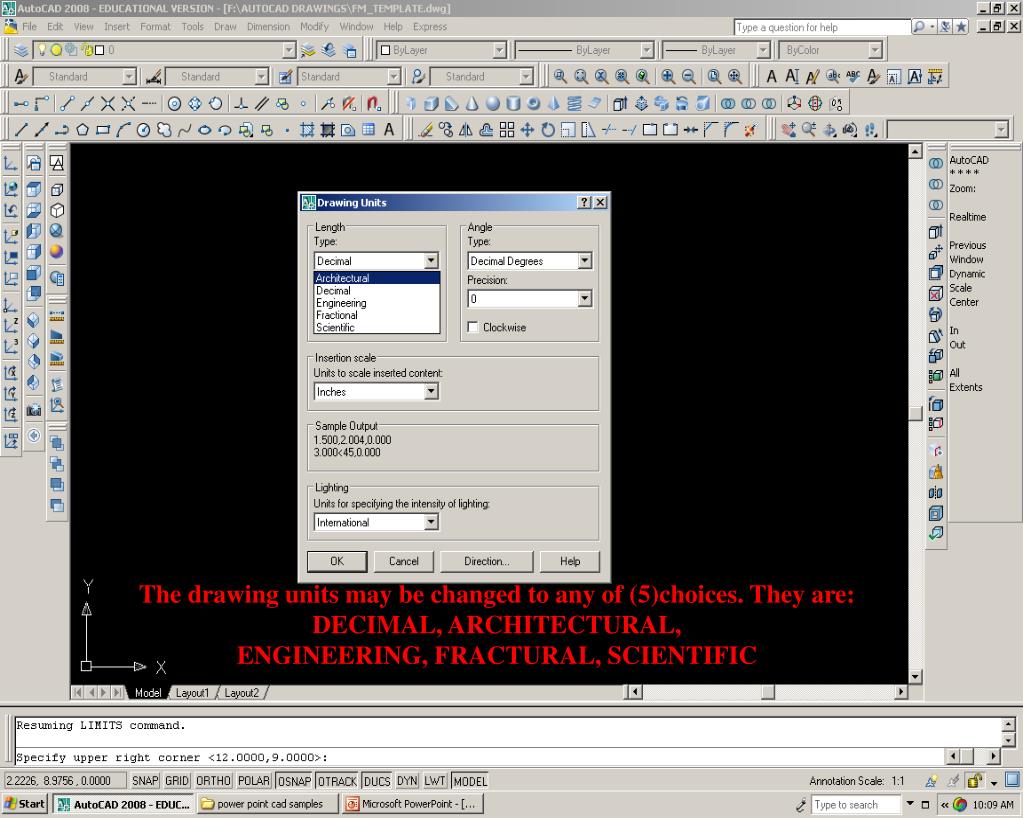Enable the Clockwise checkbox
This screenshot has height=818, width=1023.
(x=473, y=327)
